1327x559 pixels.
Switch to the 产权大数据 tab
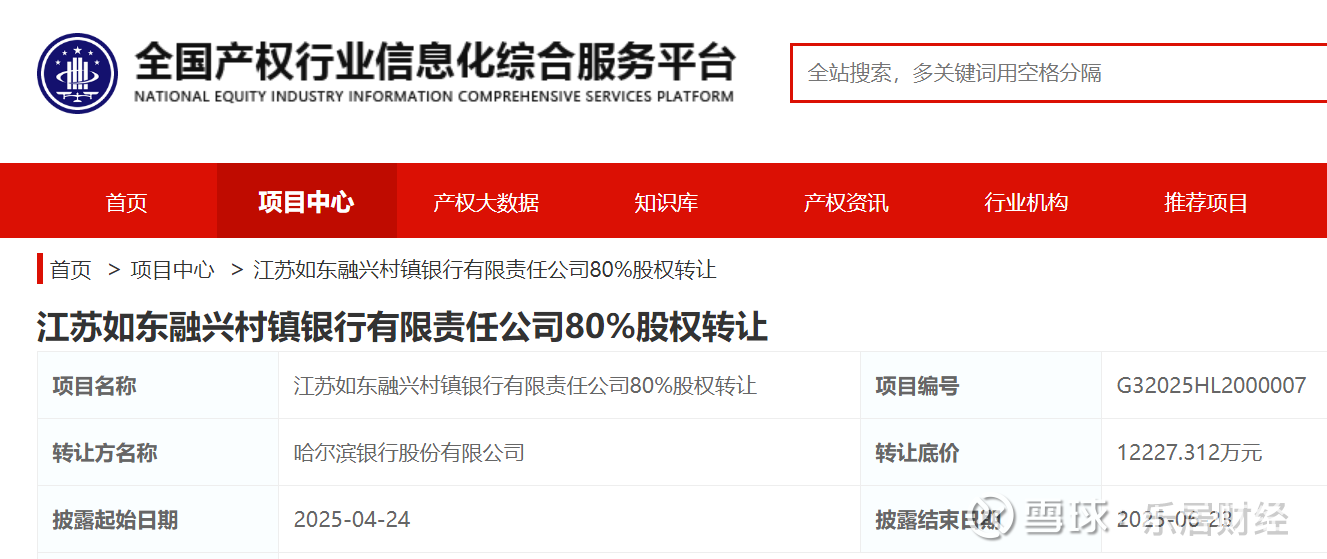tap(486, 202)
